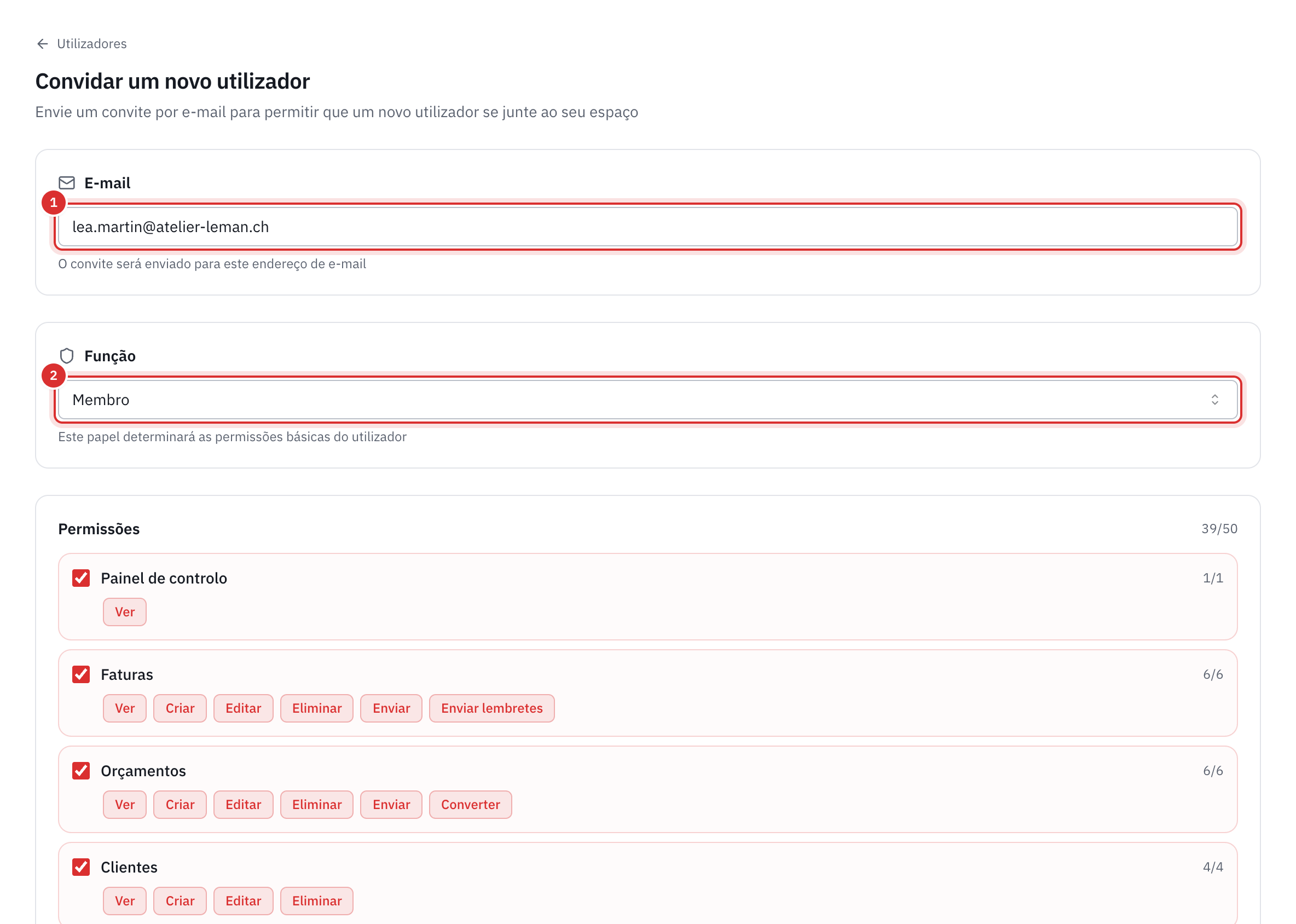Image resolution: width=1296 pixels, height=924 pixels.
Task: Toggle Enviar permission under Faturas
Action: click(391, 708)
